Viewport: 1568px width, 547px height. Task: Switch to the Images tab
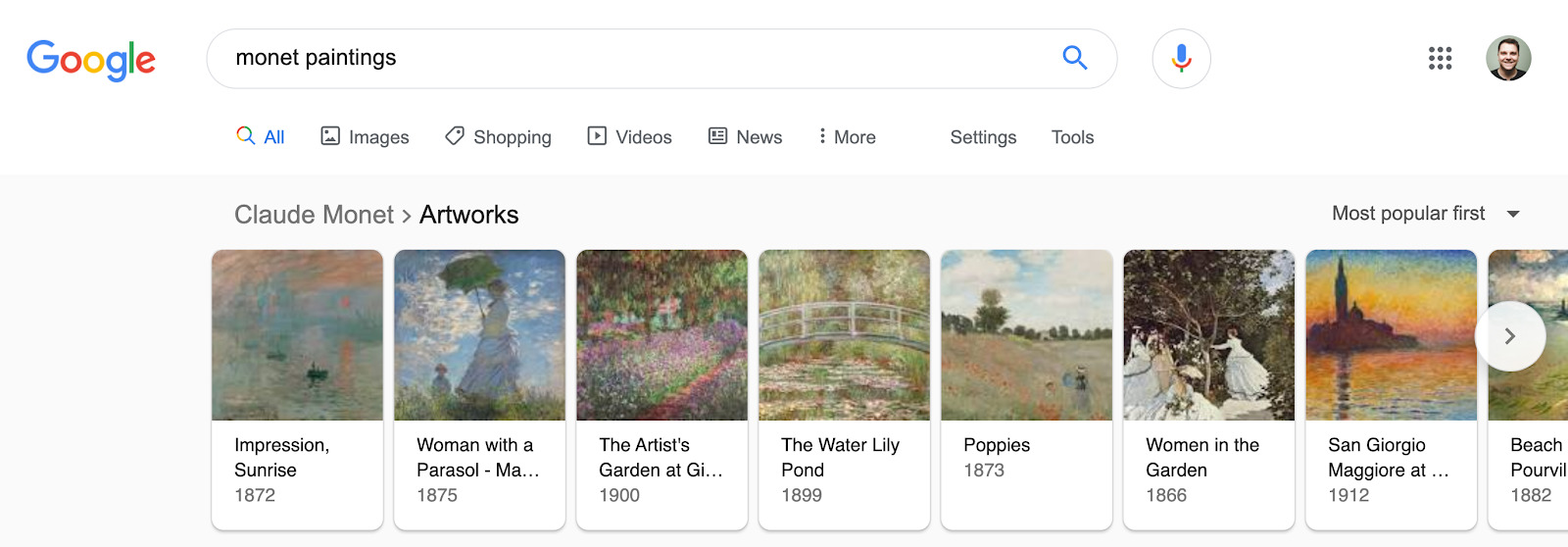click(365, 137)
